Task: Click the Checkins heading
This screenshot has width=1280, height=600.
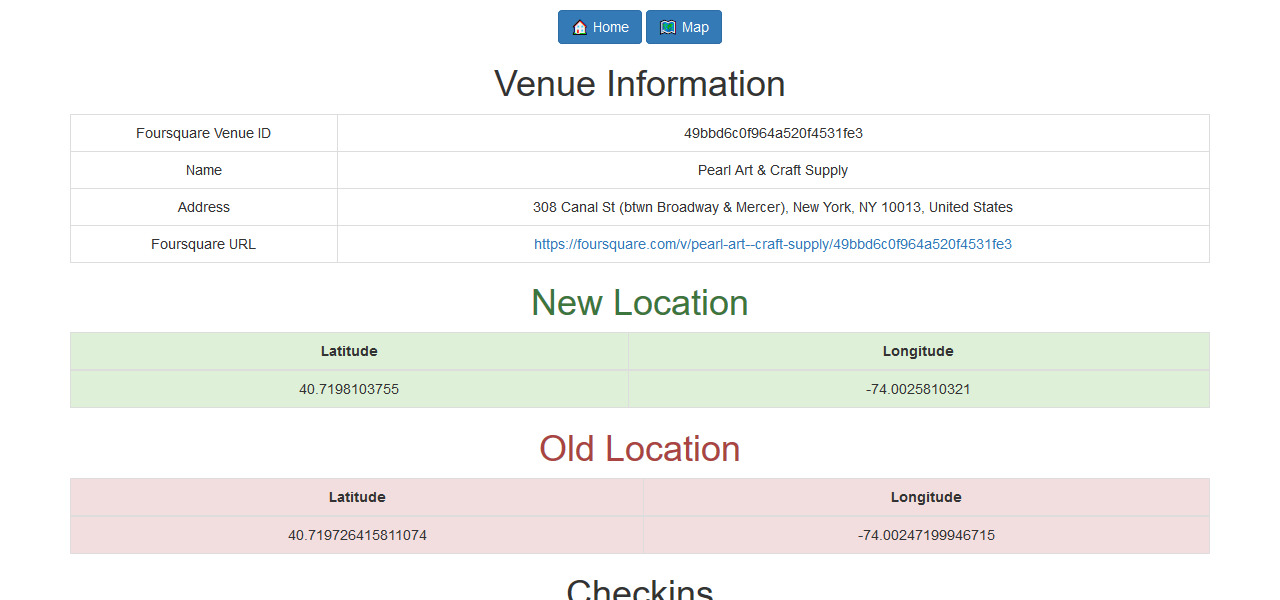Action: [640, 590]
